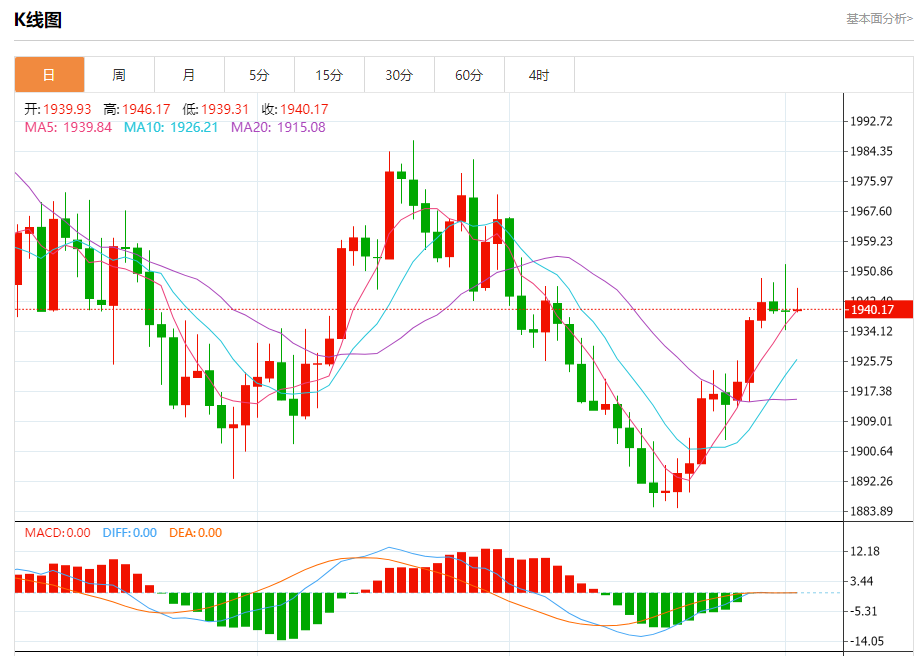Click the DEA:0.00 indicator label
This screenshot has width=919, height=656.
(195, 533)
